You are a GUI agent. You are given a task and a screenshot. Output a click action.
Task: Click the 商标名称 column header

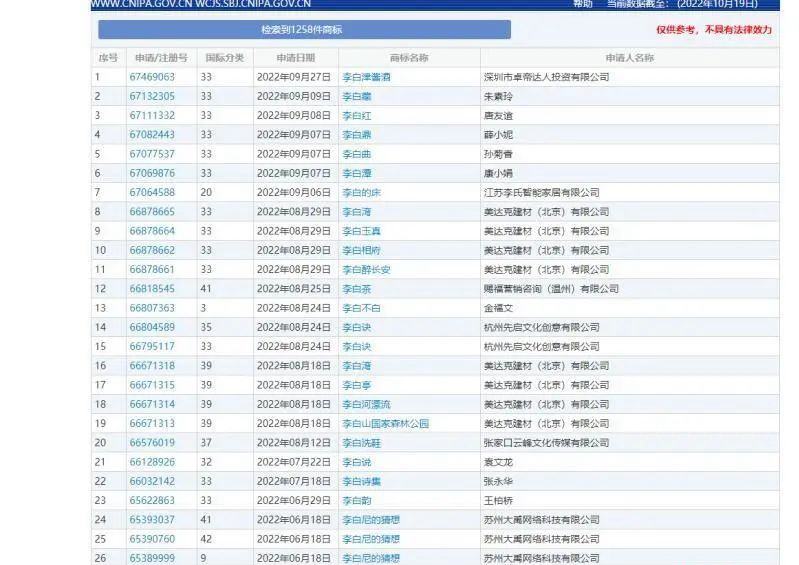tap(409, 58)
